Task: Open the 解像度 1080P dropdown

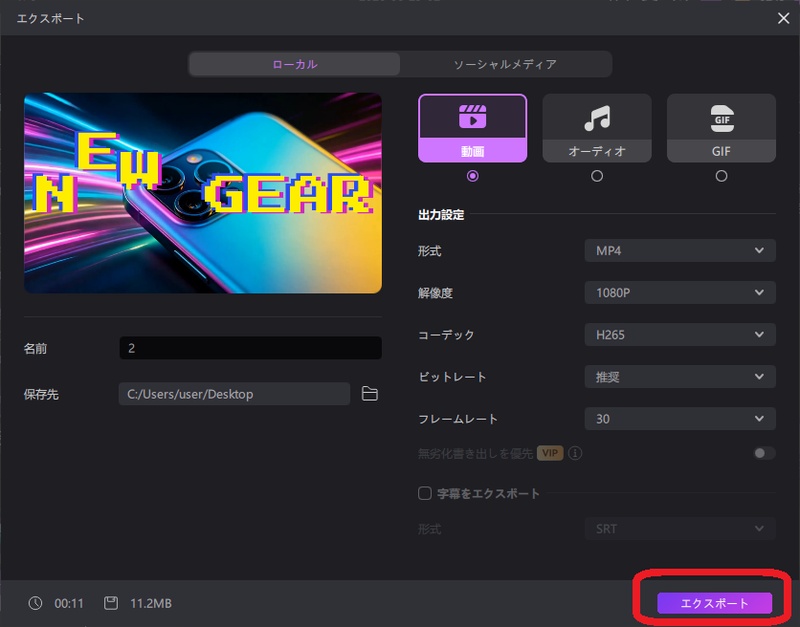Action: (x=680, y=293)
